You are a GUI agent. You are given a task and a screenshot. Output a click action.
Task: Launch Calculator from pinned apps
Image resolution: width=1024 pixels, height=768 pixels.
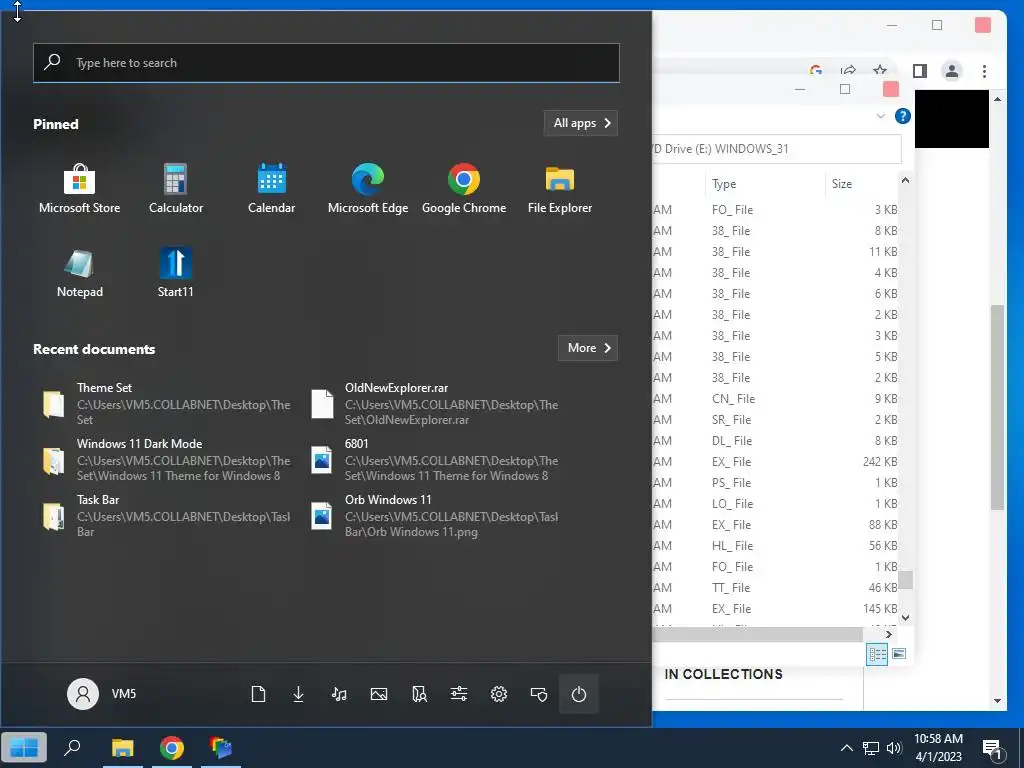pyautogui.click(x=176, y=189)
